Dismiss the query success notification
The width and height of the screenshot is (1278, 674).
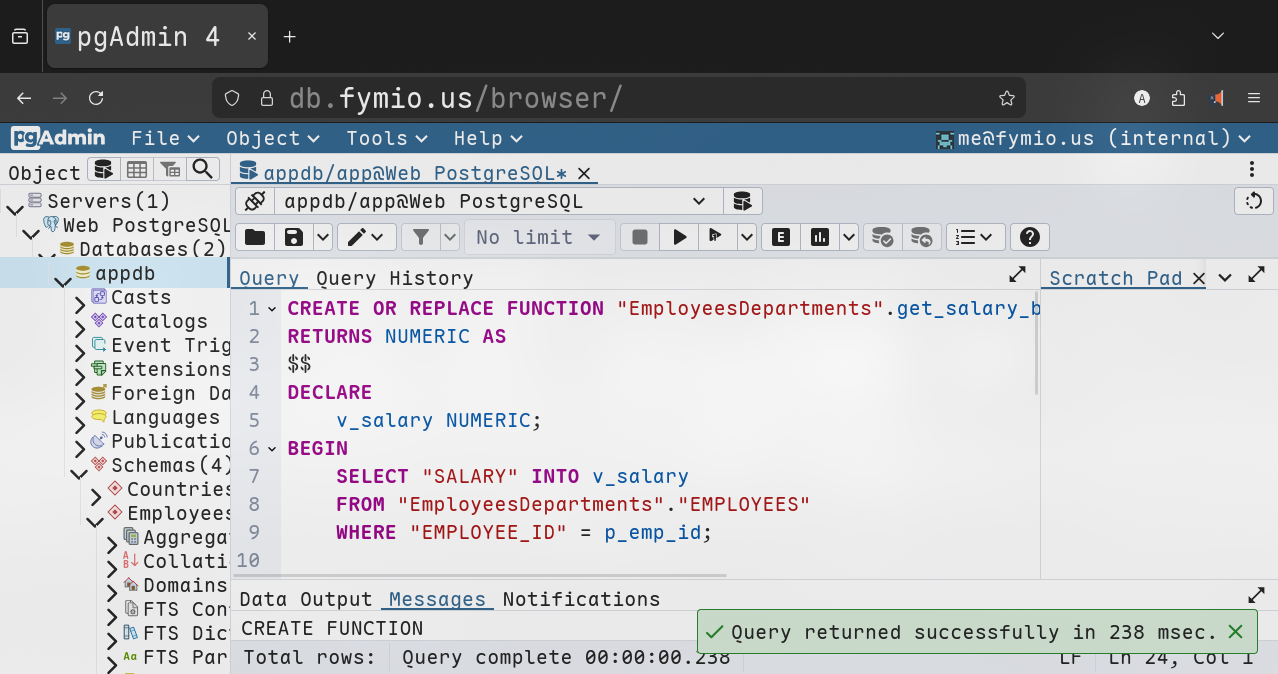click(1235, 632)
